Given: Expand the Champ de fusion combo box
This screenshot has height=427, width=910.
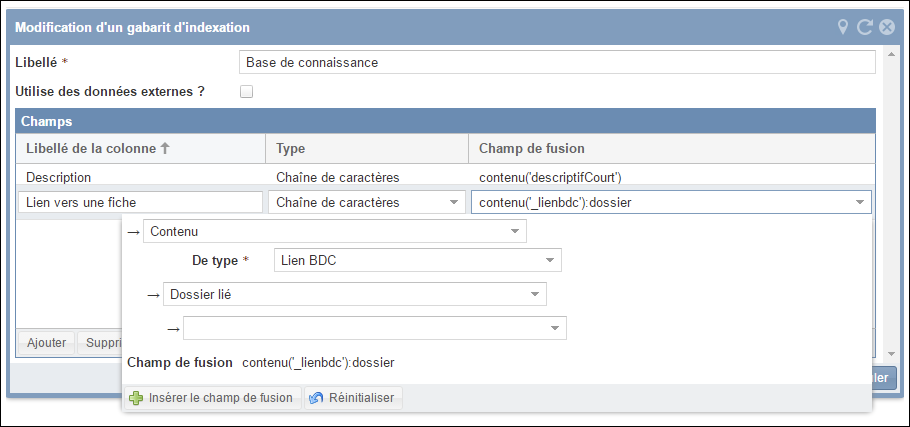Looking at the screenshot, I should [x=859, y=203].
